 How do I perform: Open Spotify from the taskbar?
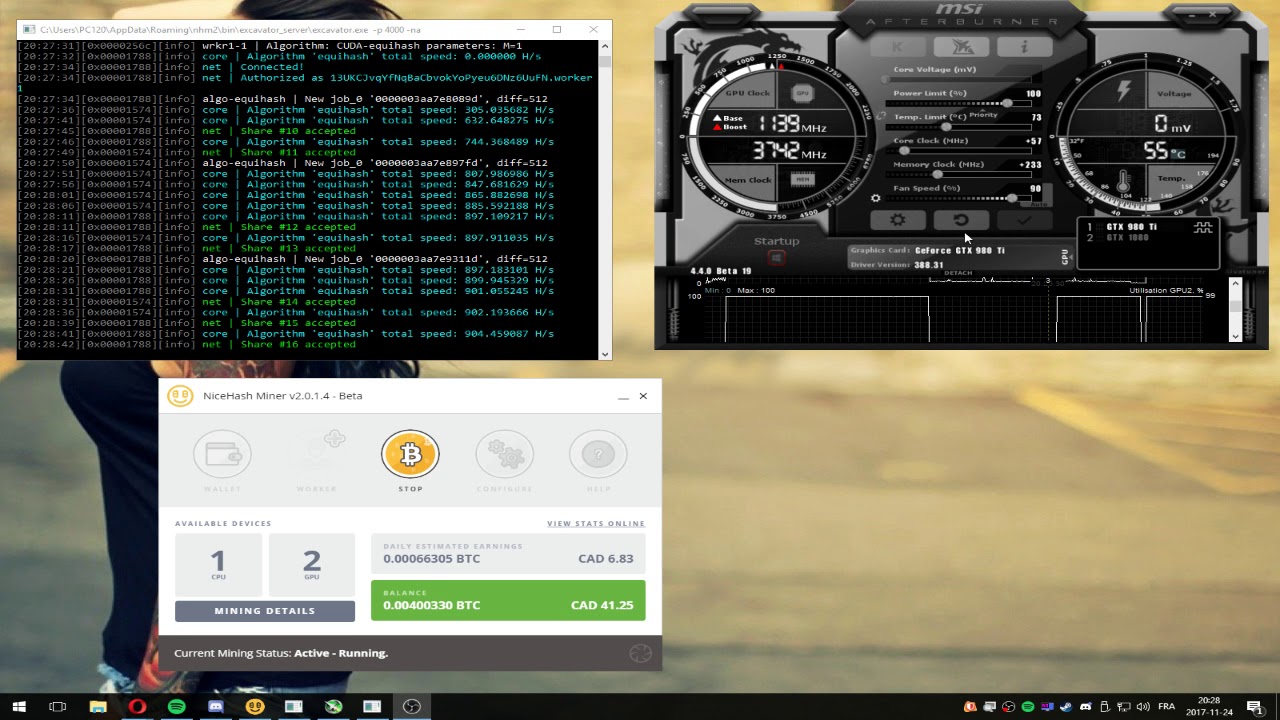(x=177, y=707)
